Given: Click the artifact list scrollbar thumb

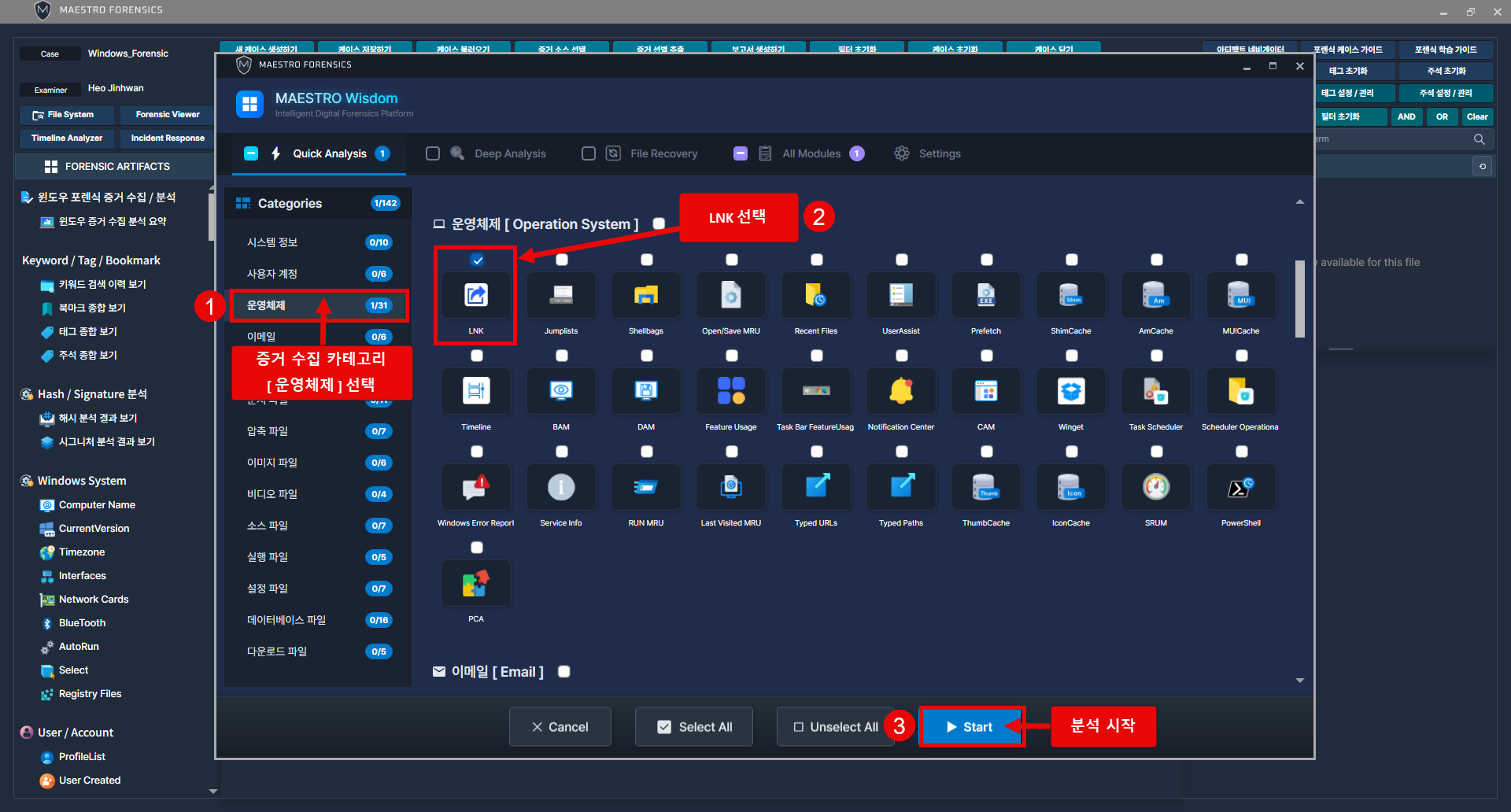Looking at the screenshot, I should click(x=1300, y=298).
